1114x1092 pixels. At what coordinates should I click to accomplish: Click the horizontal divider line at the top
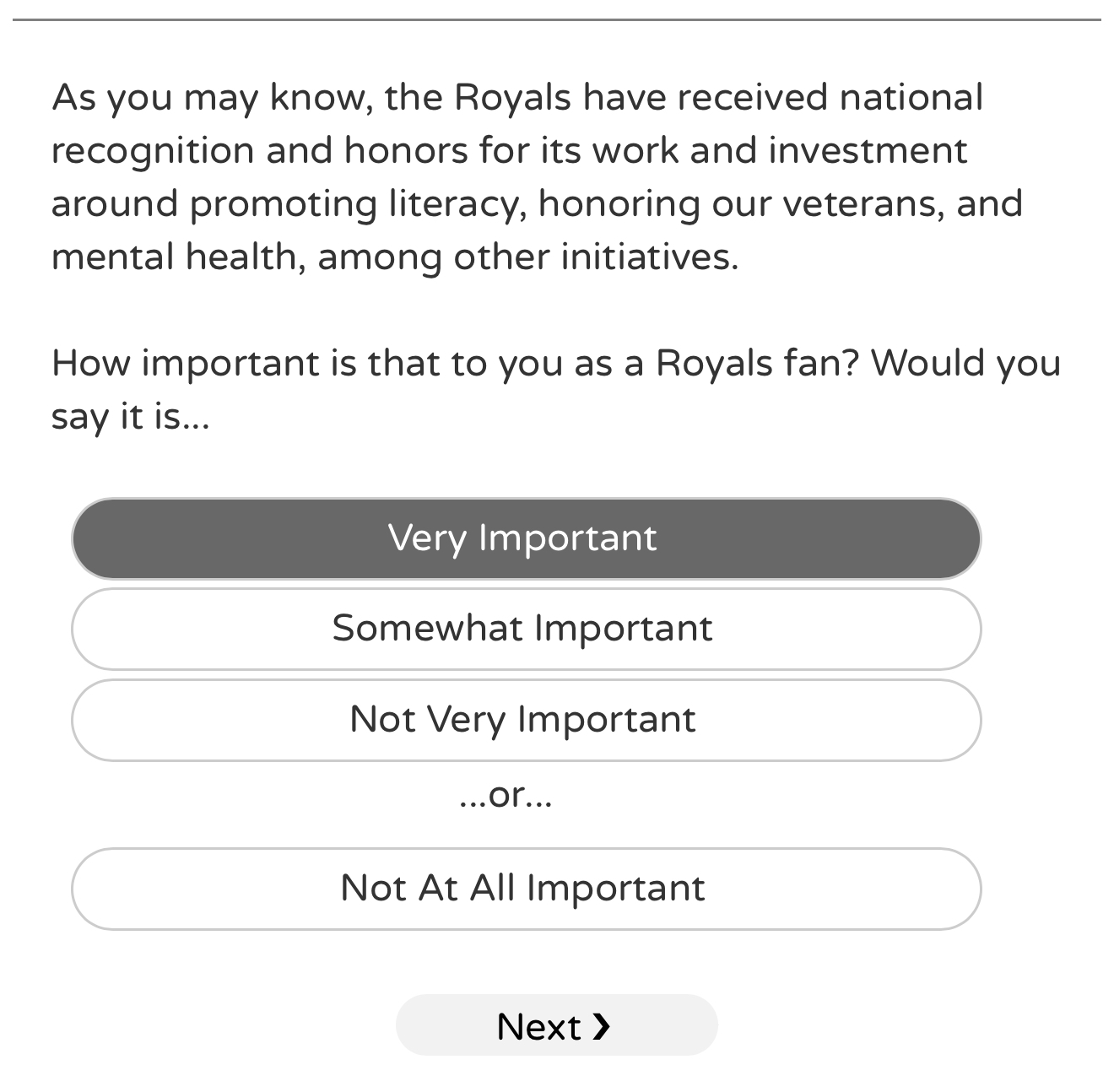(555, 19)
